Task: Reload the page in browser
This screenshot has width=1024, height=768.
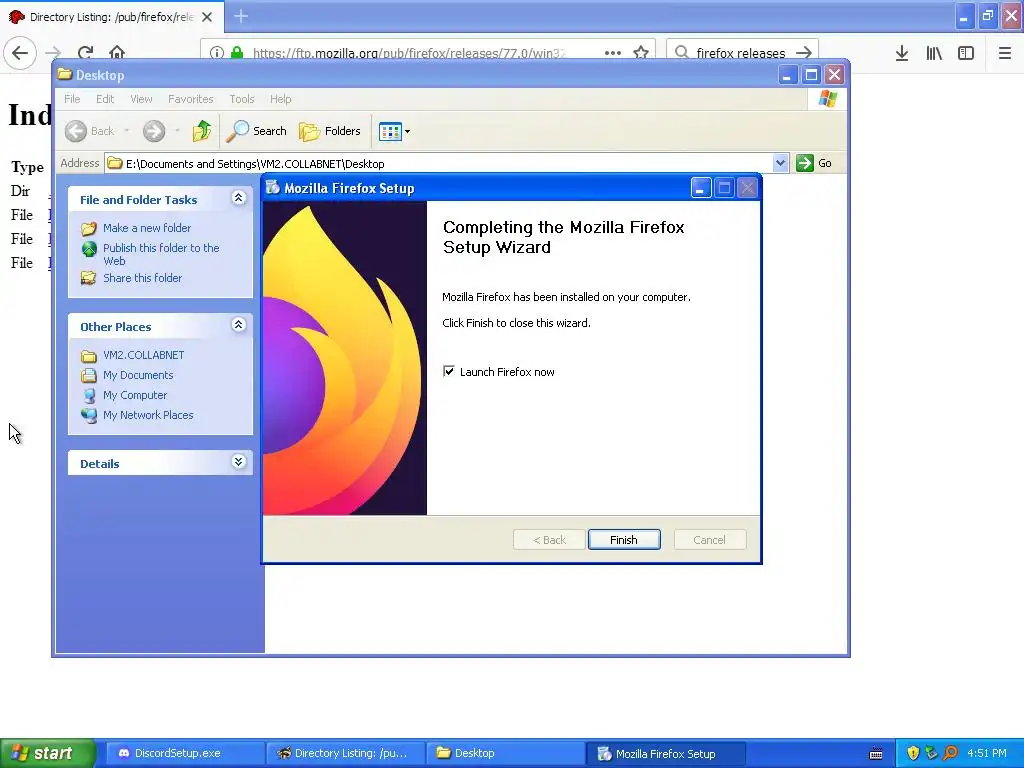Action: point(86,52)
